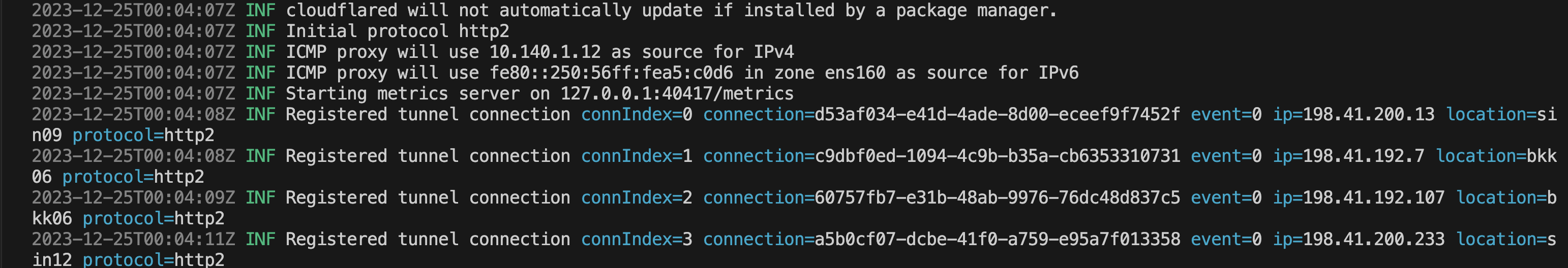Click the IP address 198.41.200.13

(1368, 114)
